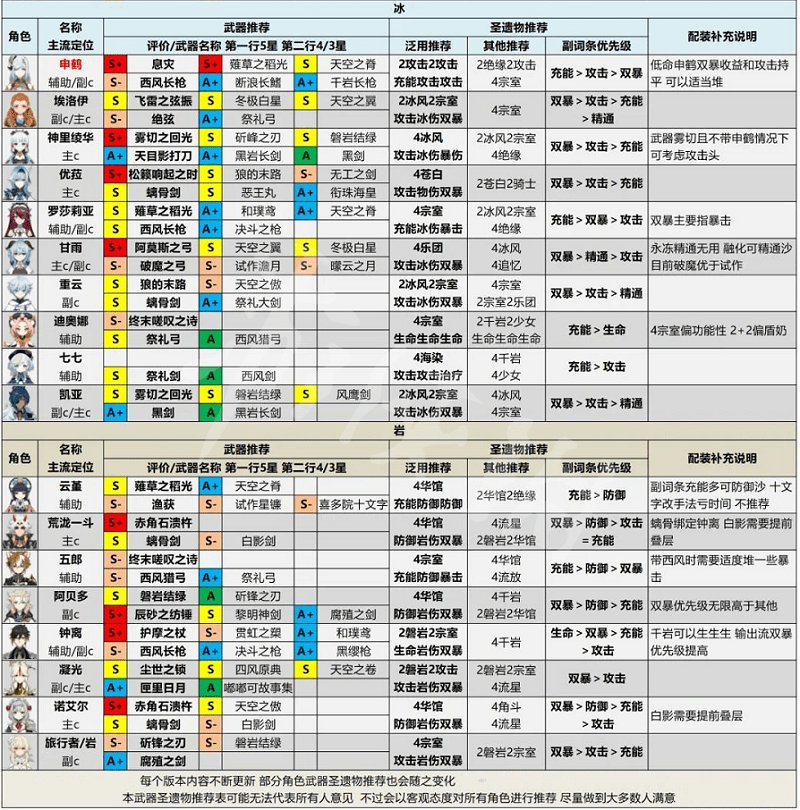
Task: Click the 风鹰剑 weapon cell
Action: [x=353, y=395]
